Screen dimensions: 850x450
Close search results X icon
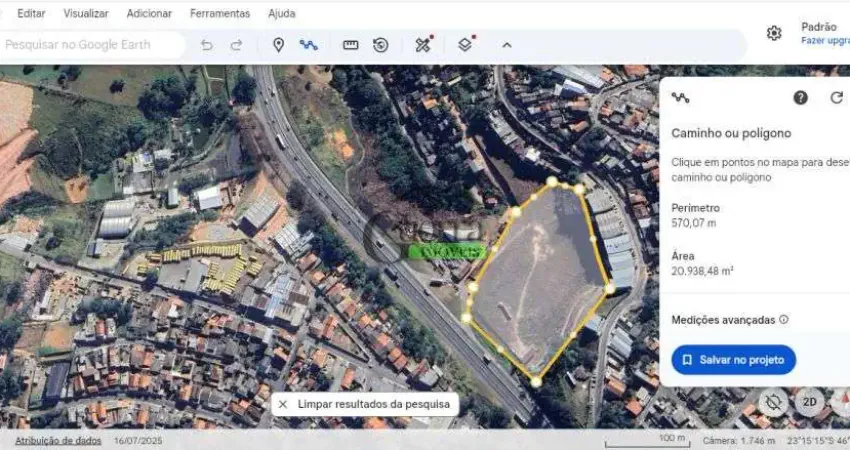pos(282,404)
